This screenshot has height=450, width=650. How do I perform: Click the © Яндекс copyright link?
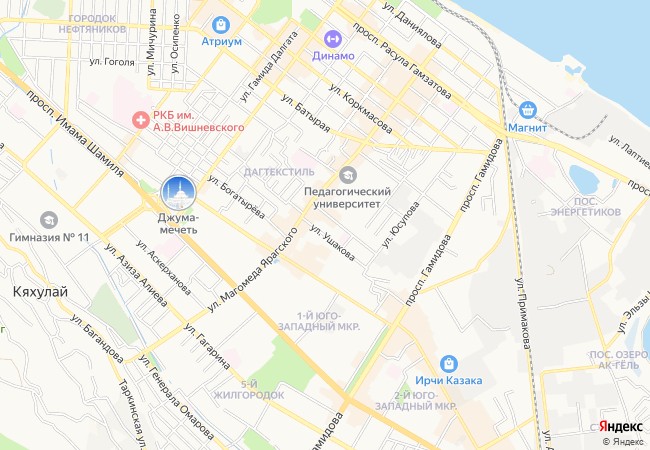[x=623, y=442]
